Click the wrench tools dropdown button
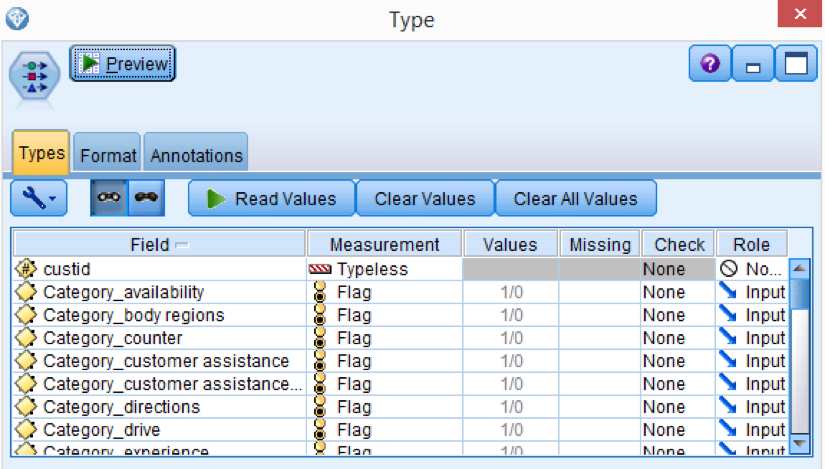The image size is (825, 469). (x=39, y=198)
